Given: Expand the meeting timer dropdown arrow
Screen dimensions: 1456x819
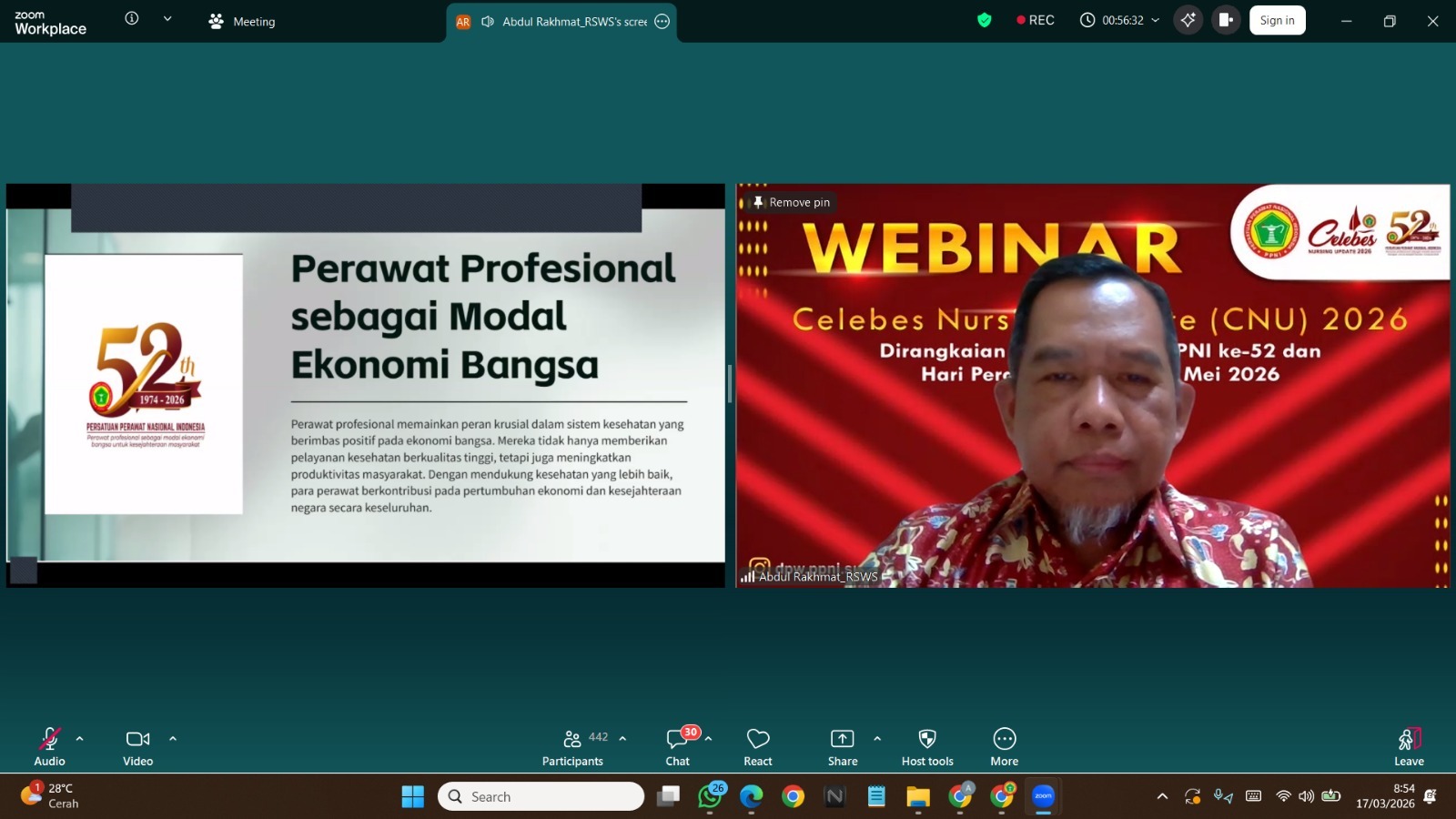Looking at the screenshot, I should [1156, 20].
